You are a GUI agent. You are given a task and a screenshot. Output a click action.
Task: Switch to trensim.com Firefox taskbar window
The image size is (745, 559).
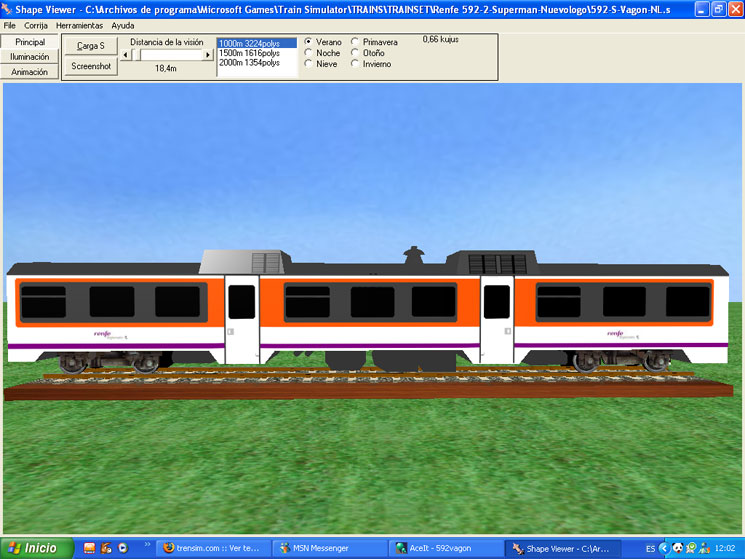(212, 548)
